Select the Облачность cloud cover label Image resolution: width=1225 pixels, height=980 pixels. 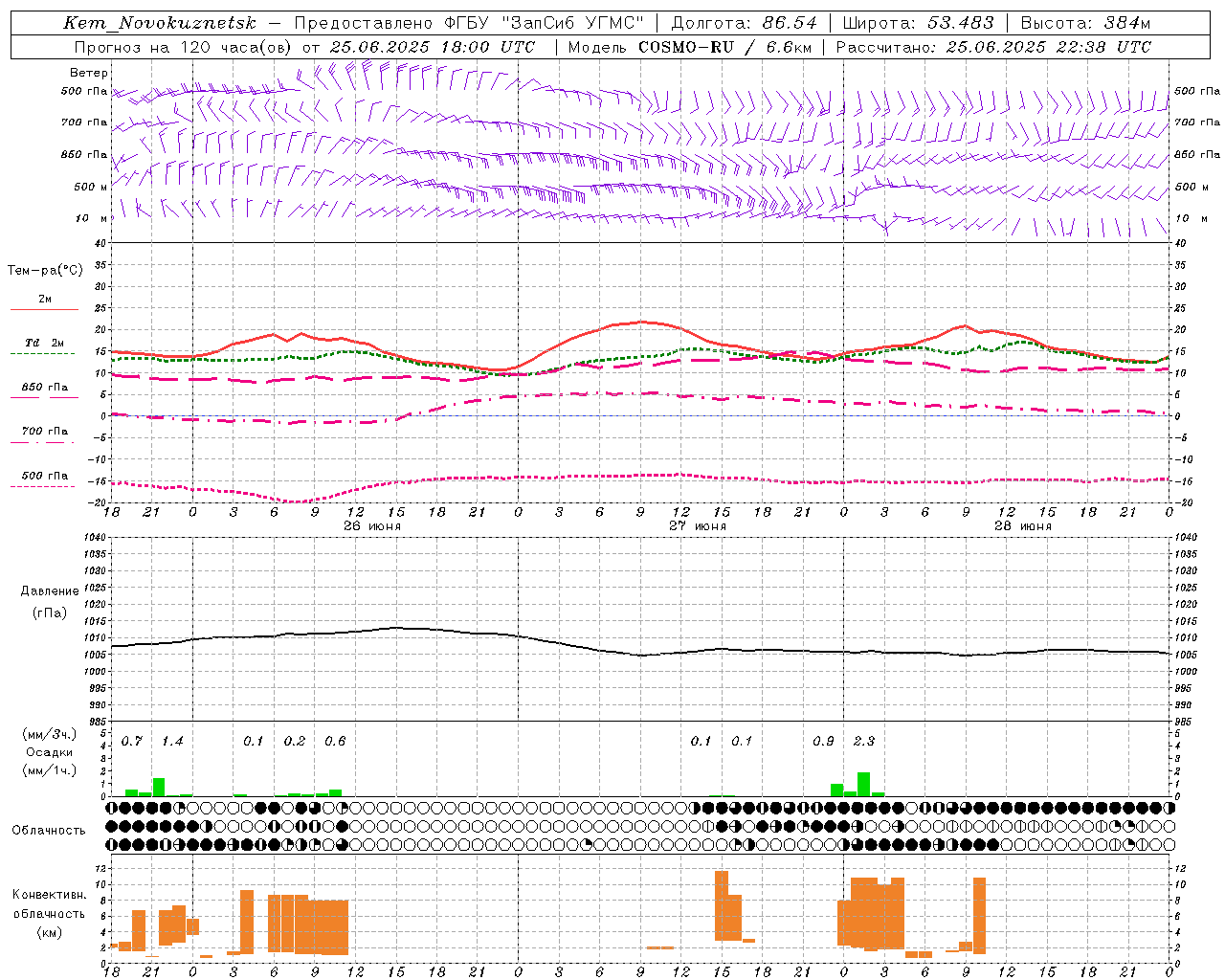[49, 831]
